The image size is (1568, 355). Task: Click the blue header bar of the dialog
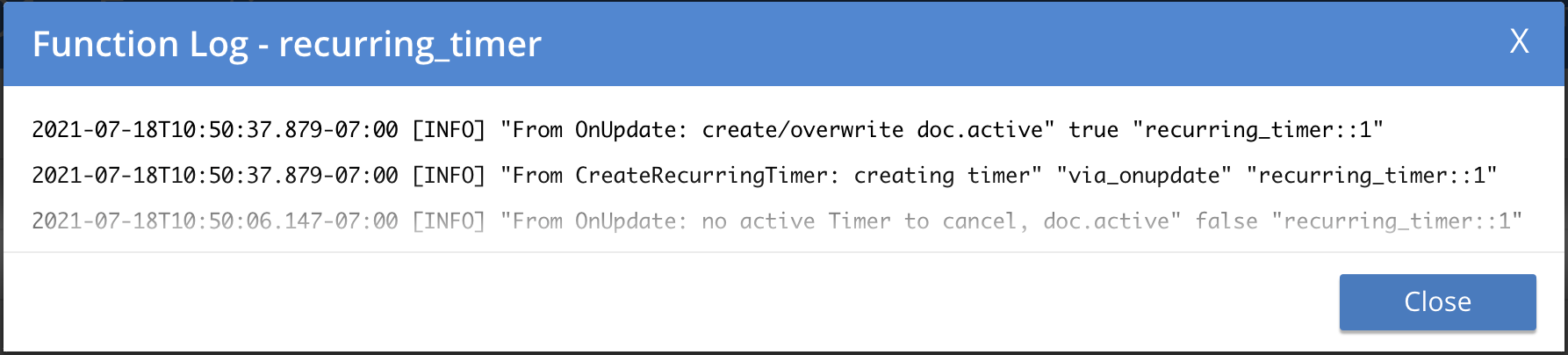click(x=966, y=44)
